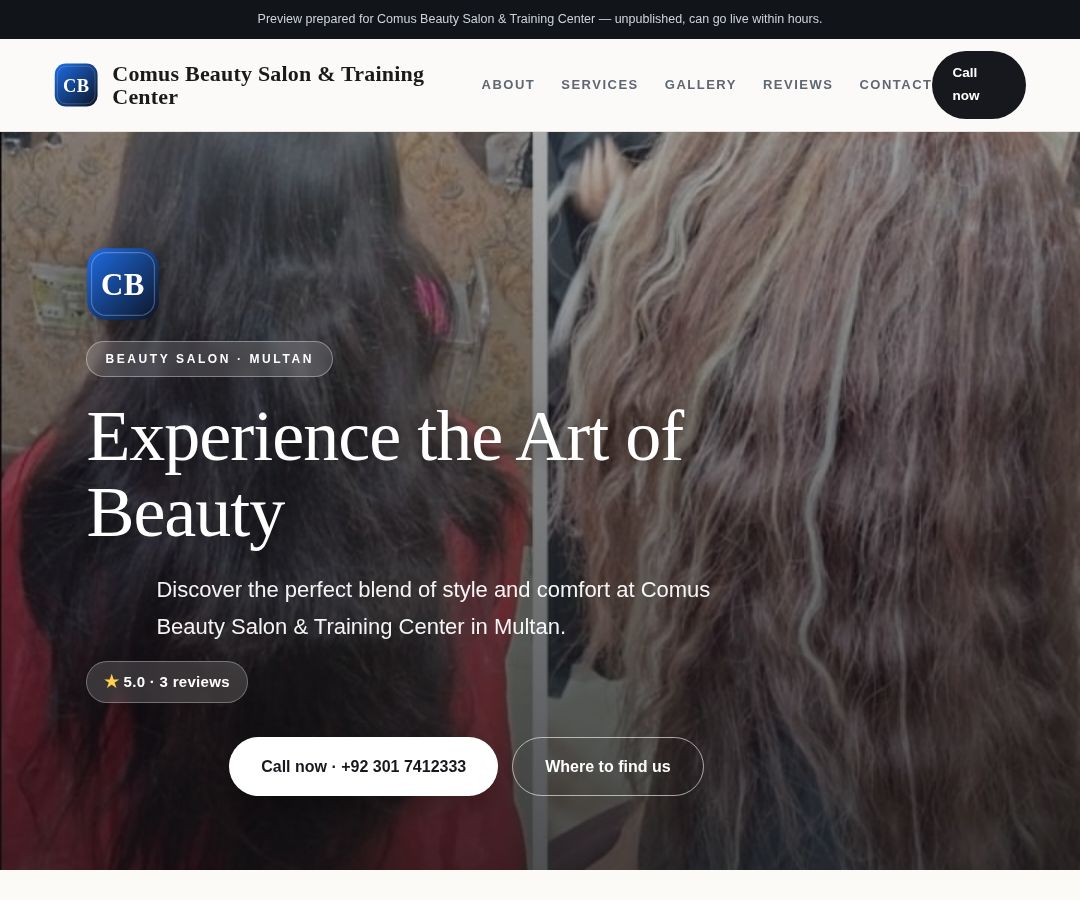Click the BEAUTY SALON · MULTAN pill
This screenshot has width=1080, height=900.
click(209, 359)
